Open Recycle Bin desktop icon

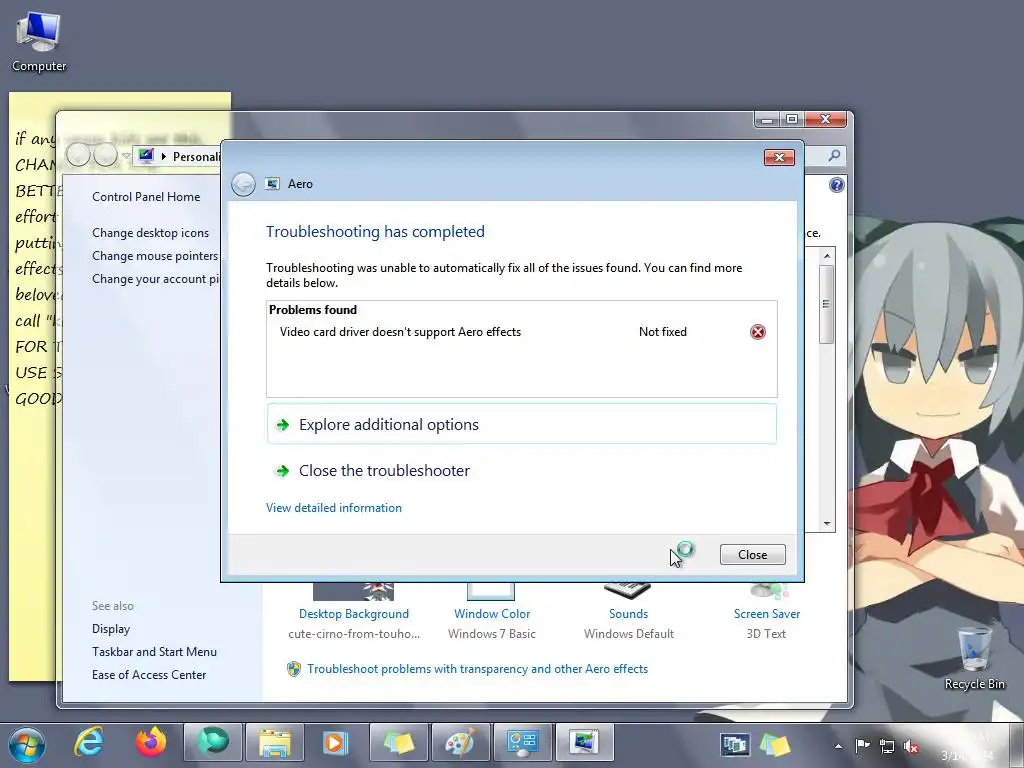[974, 658]
